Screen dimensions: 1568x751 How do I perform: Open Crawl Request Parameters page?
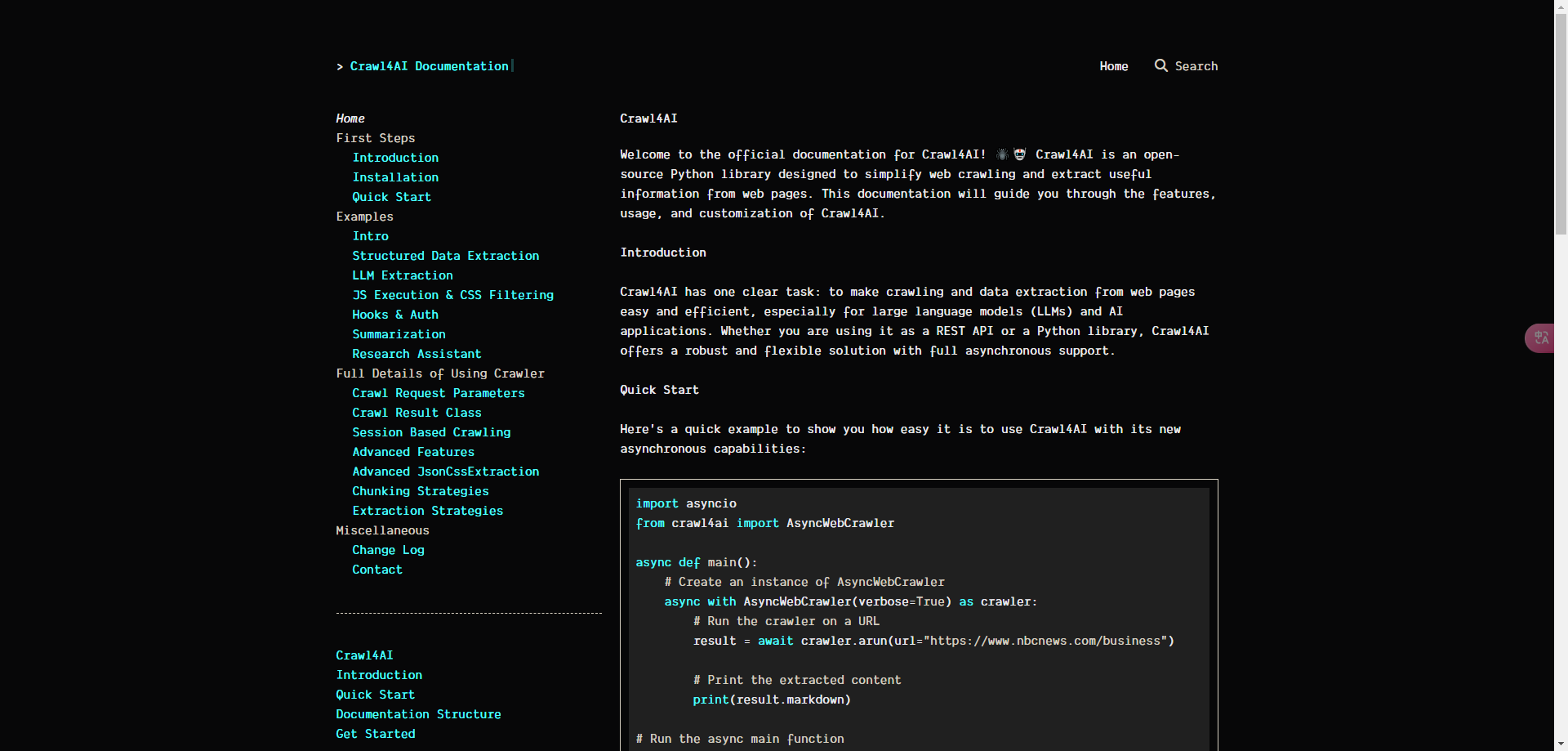pyautogui.click(x=439, y=393)
